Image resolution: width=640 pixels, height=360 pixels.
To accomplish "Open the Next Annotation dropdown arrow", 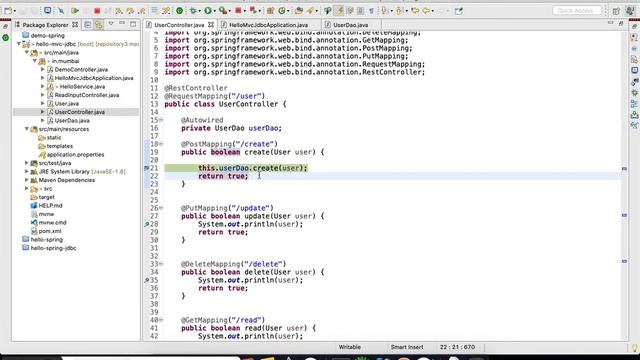I will pos(391,11).
